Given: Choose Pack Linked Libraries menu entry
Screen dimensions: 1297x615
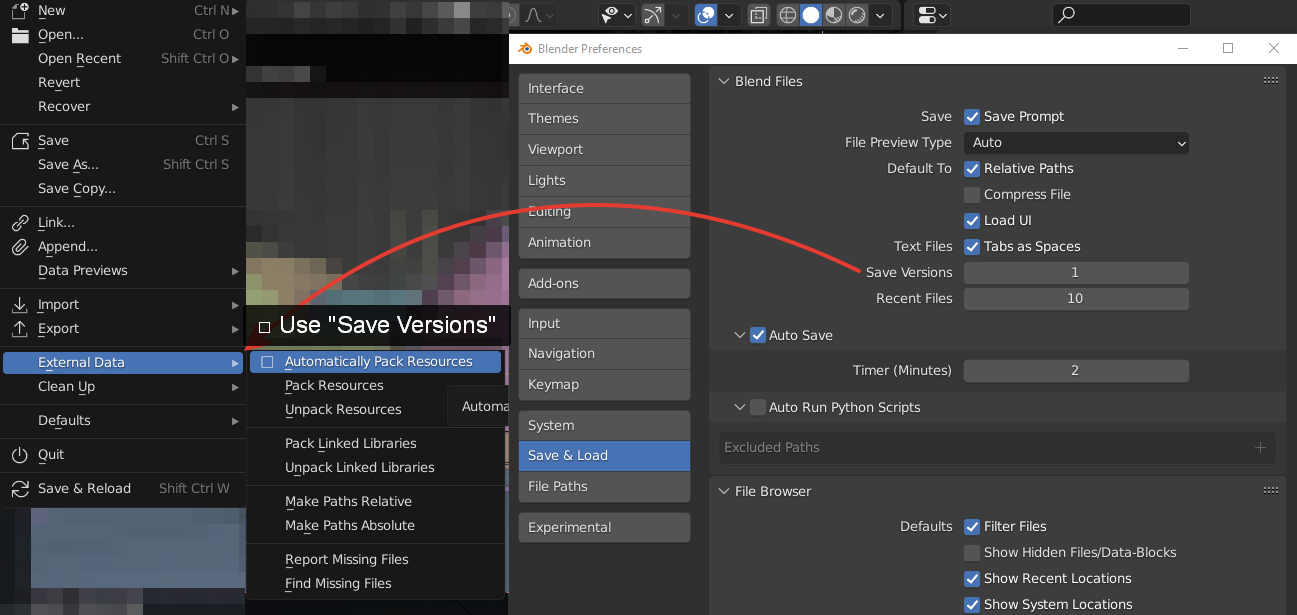Looking at the screenshot, I should (x=350, y=443).
